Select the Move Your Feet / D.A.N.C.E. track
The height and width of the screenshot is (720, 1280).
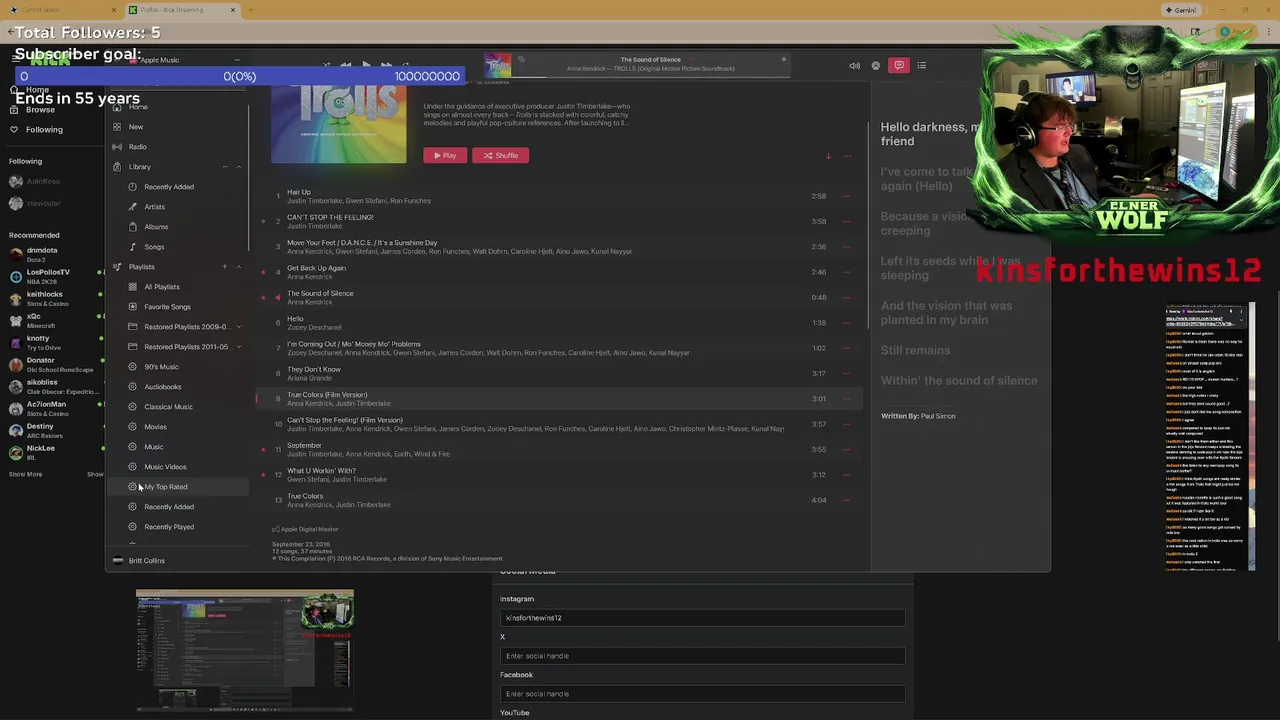coord(560,247)
